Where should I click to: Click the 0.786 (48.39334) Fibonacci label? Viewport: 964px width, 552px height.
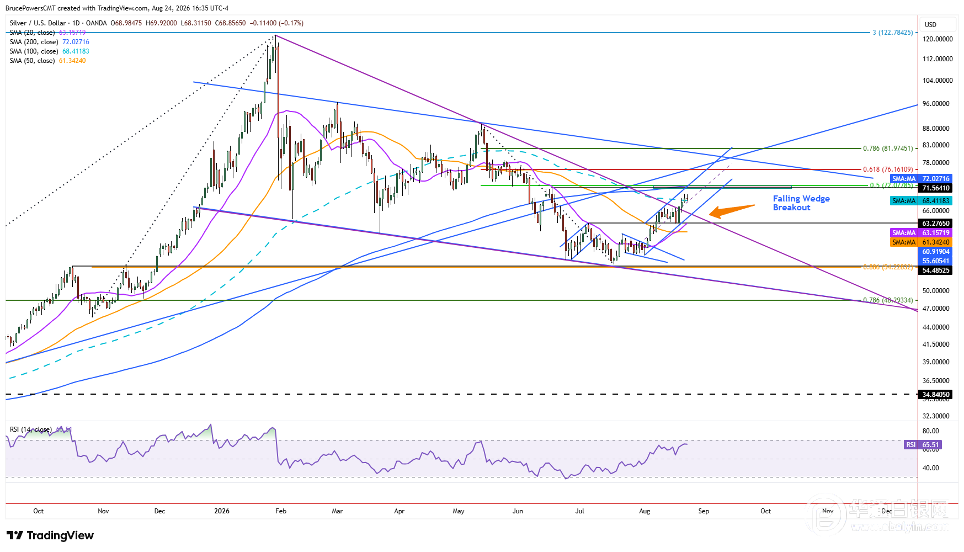887,300
